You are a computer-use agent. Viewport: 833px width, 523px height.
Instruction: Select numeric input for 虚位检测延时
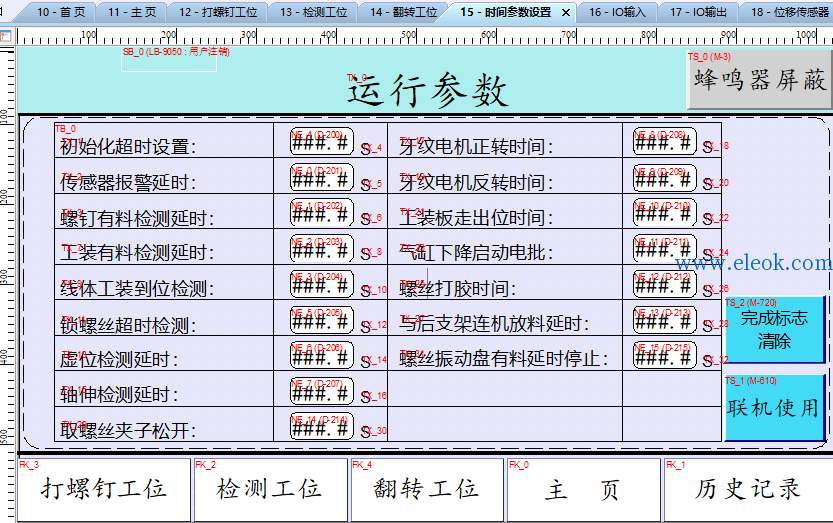[322, 354]
